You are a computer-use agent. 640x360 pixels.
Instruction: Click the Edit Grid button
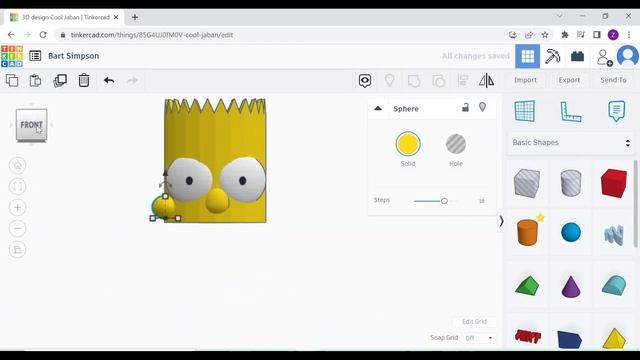tap(474, 322)
